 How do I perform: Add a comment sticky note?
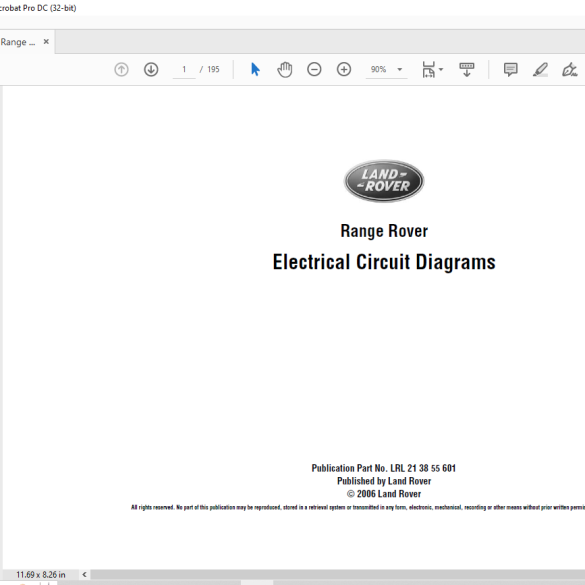pos(510,69)
